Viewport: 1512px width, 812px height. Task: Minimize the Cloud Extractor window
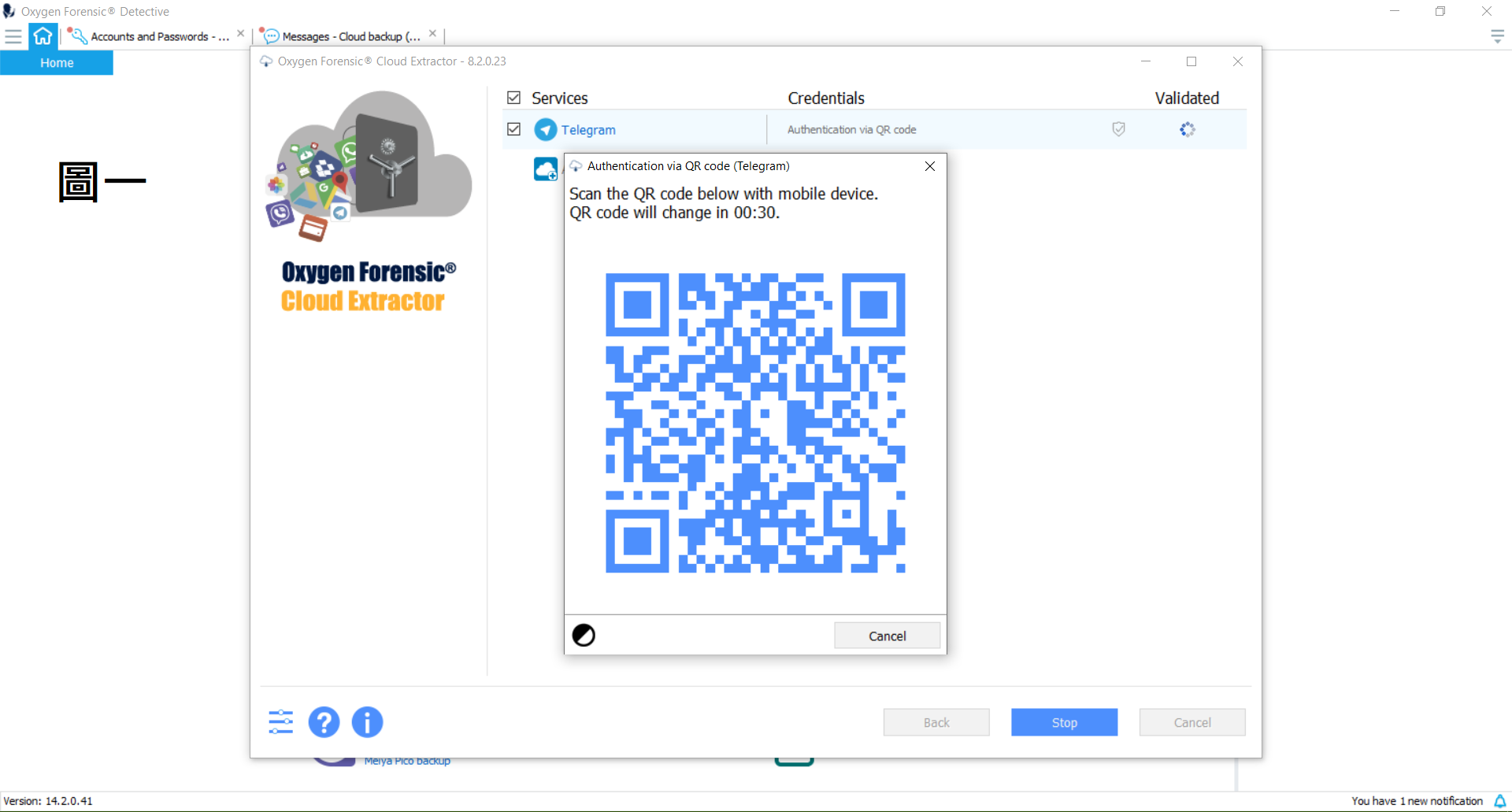[x=1146, y=61]
